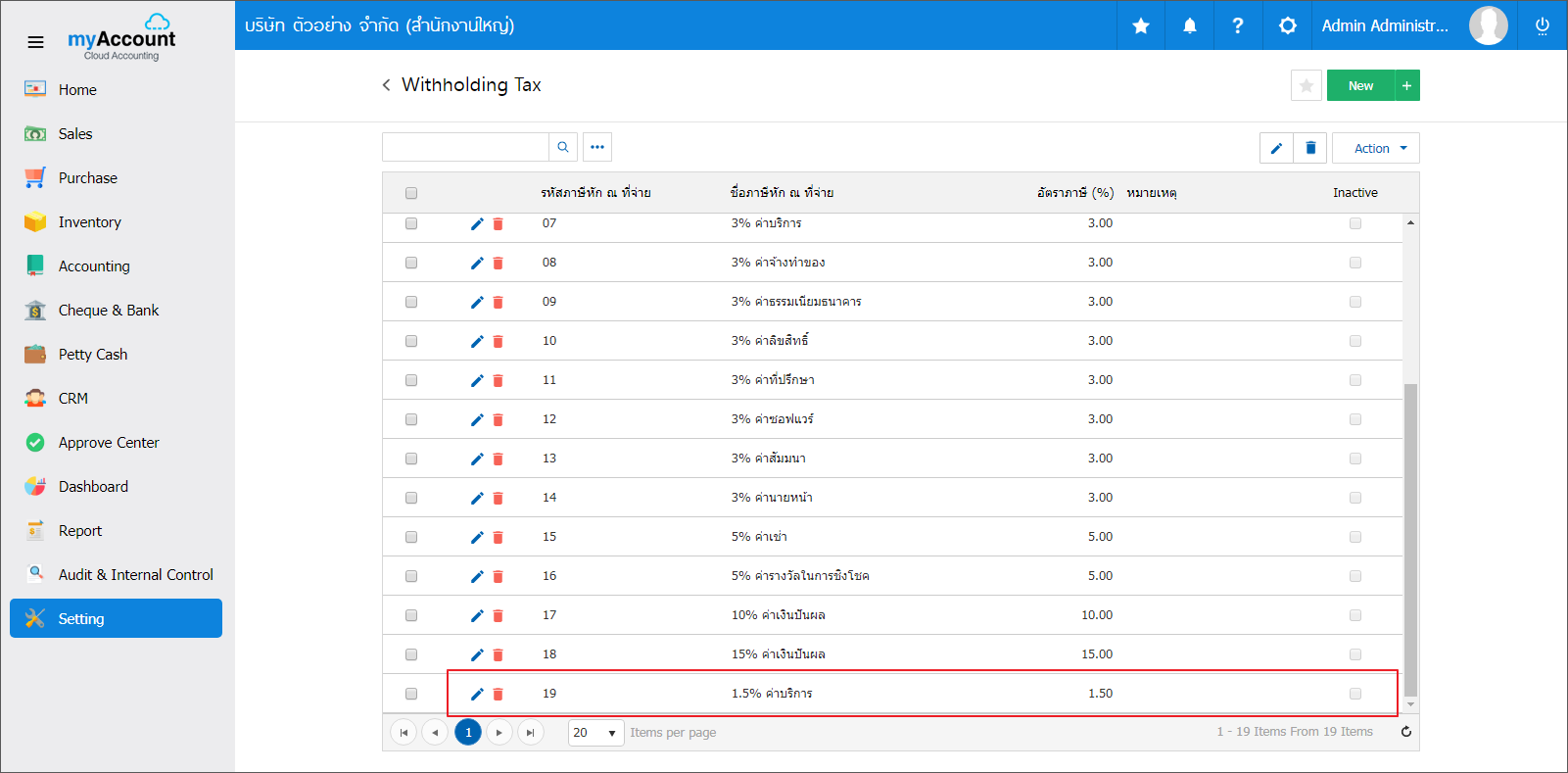Select the checkbox for row 09
Screen dimensions: 1568x773
click(x=411, y=302)
